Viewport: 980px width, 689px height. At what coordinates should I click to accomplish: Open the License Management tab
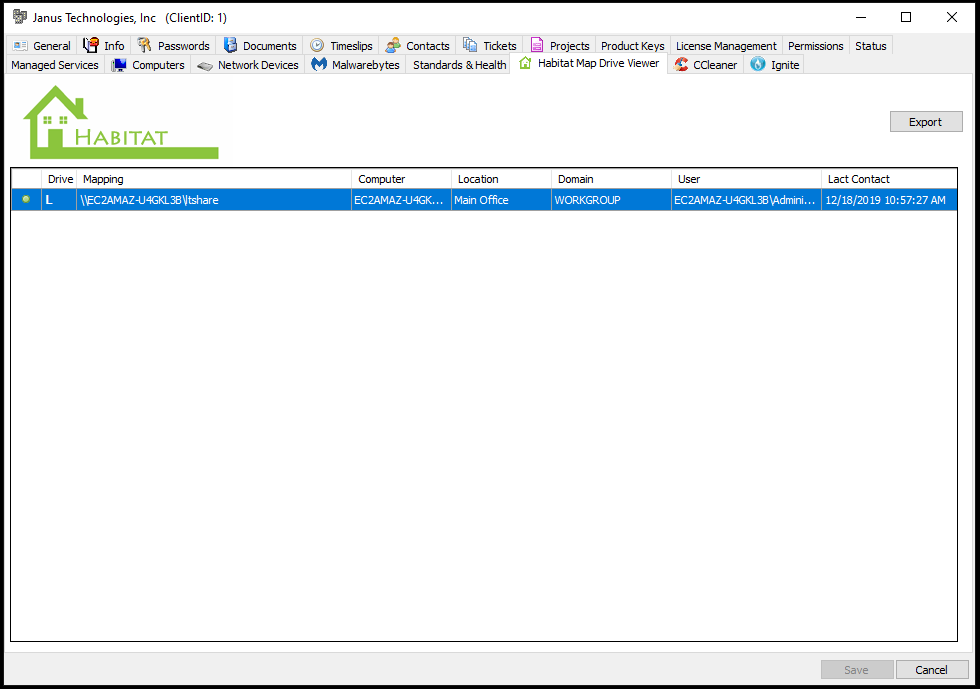tap(726, 46)
